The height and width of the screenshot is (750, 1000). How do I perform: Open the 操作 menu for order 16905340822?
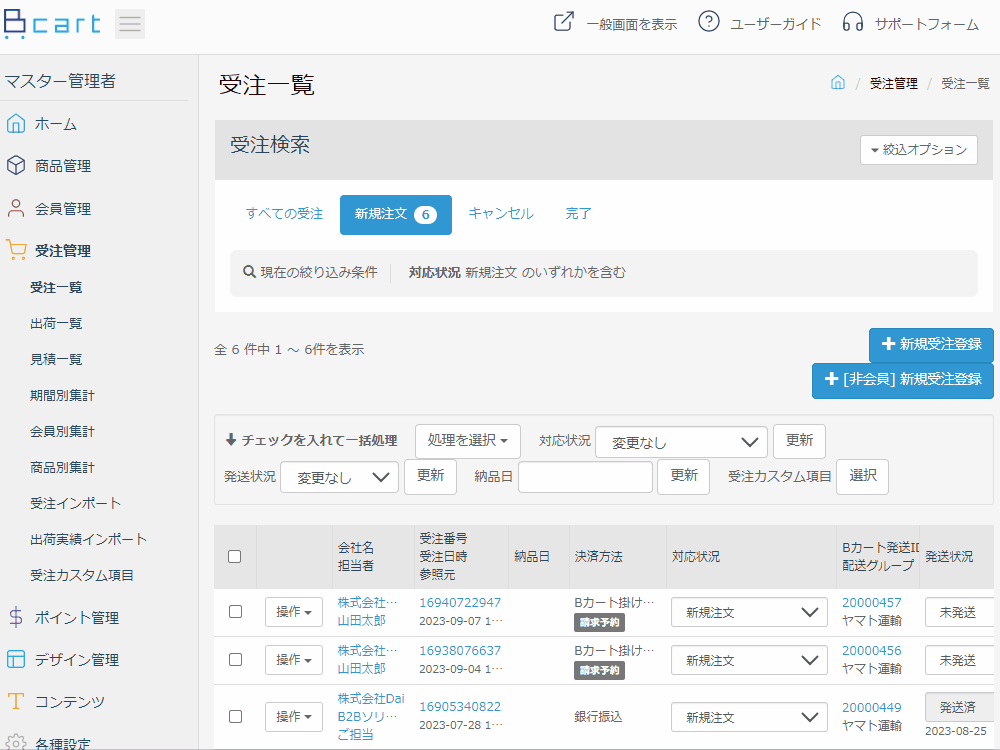294,717
